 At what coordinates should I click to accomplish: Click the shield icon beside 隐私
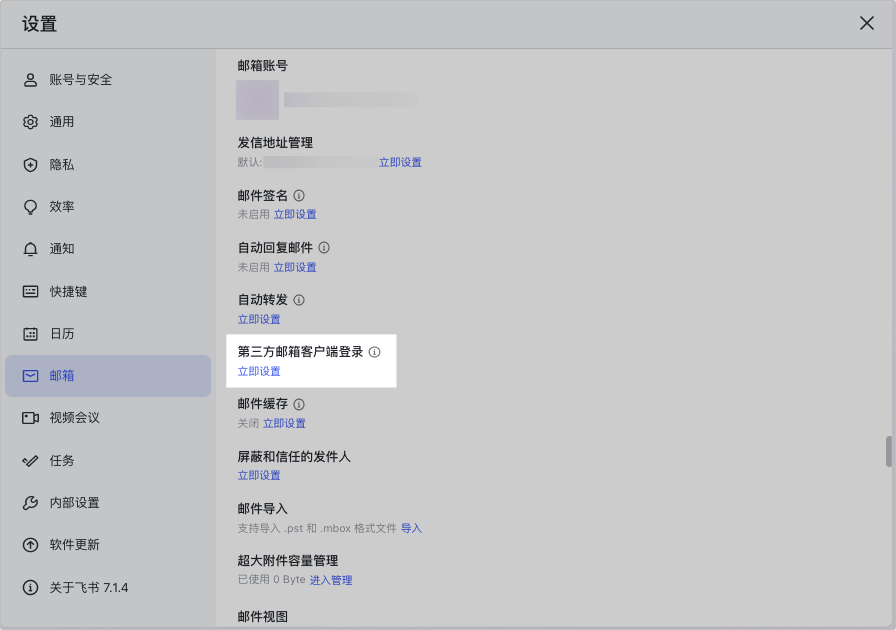30,165
